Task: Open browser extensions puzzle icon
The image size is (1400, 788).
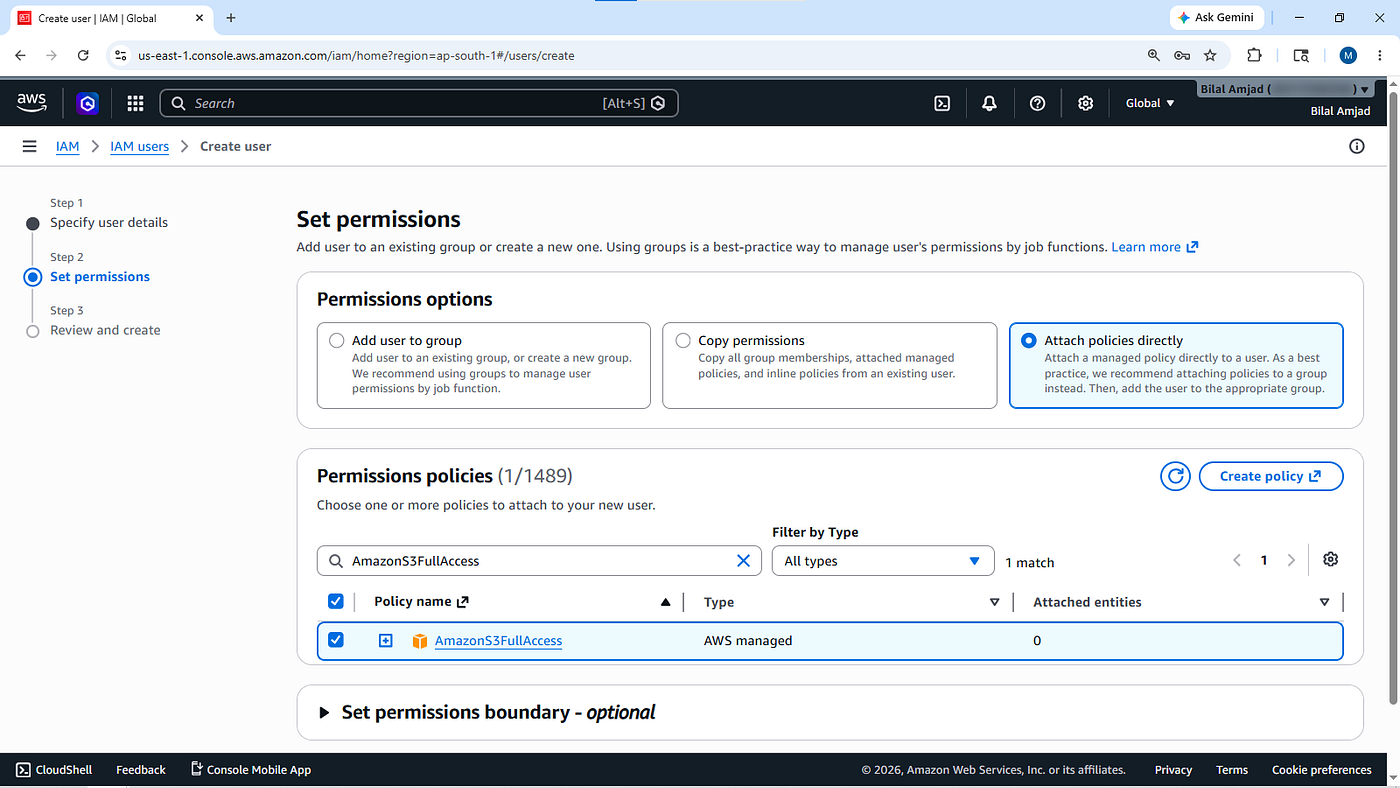Action: tap(1254, 55)
